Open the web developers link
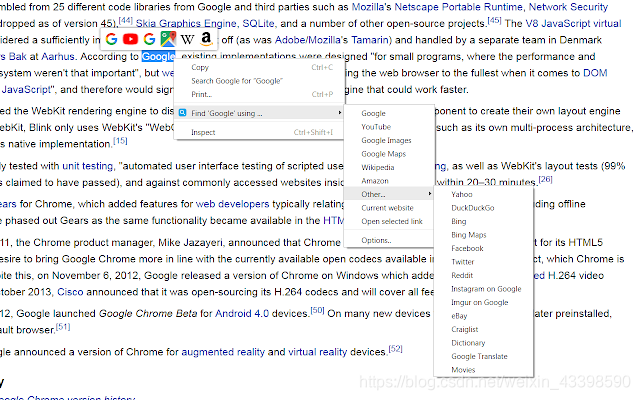Viewport: 640px width, 400px height. (232, 204)
